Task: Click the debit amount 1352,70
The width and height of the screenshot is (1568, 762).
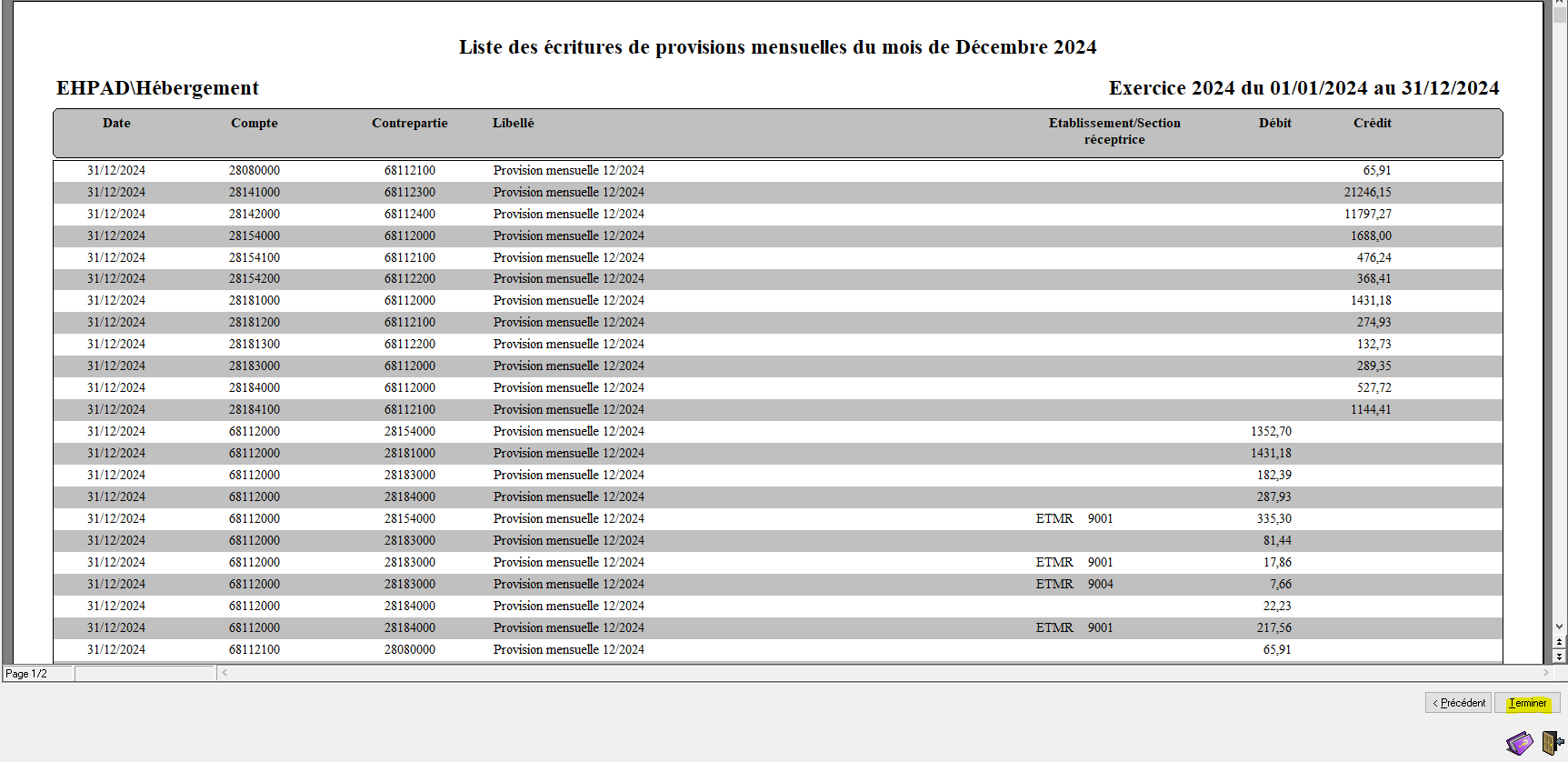Action: 1271,432
